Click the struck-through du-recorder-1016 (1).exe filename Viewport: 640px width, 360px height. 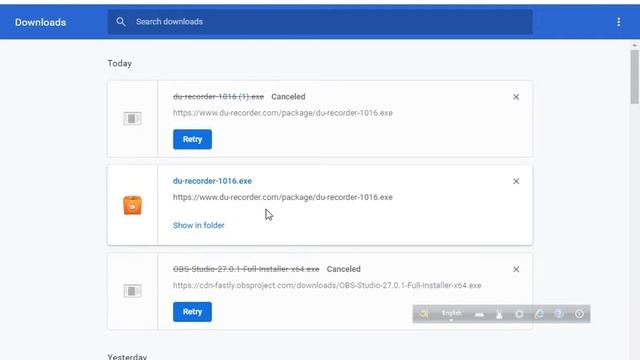point(218,97)
